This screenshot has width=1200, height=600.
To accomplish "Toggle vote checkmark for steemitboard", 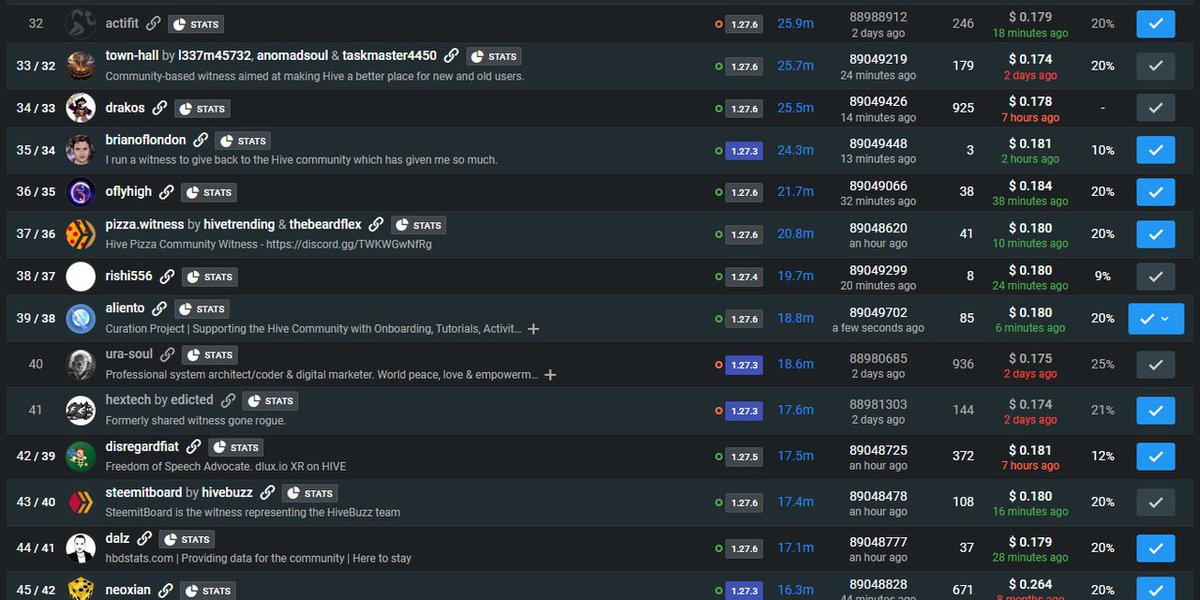I will pos(1155,502).
